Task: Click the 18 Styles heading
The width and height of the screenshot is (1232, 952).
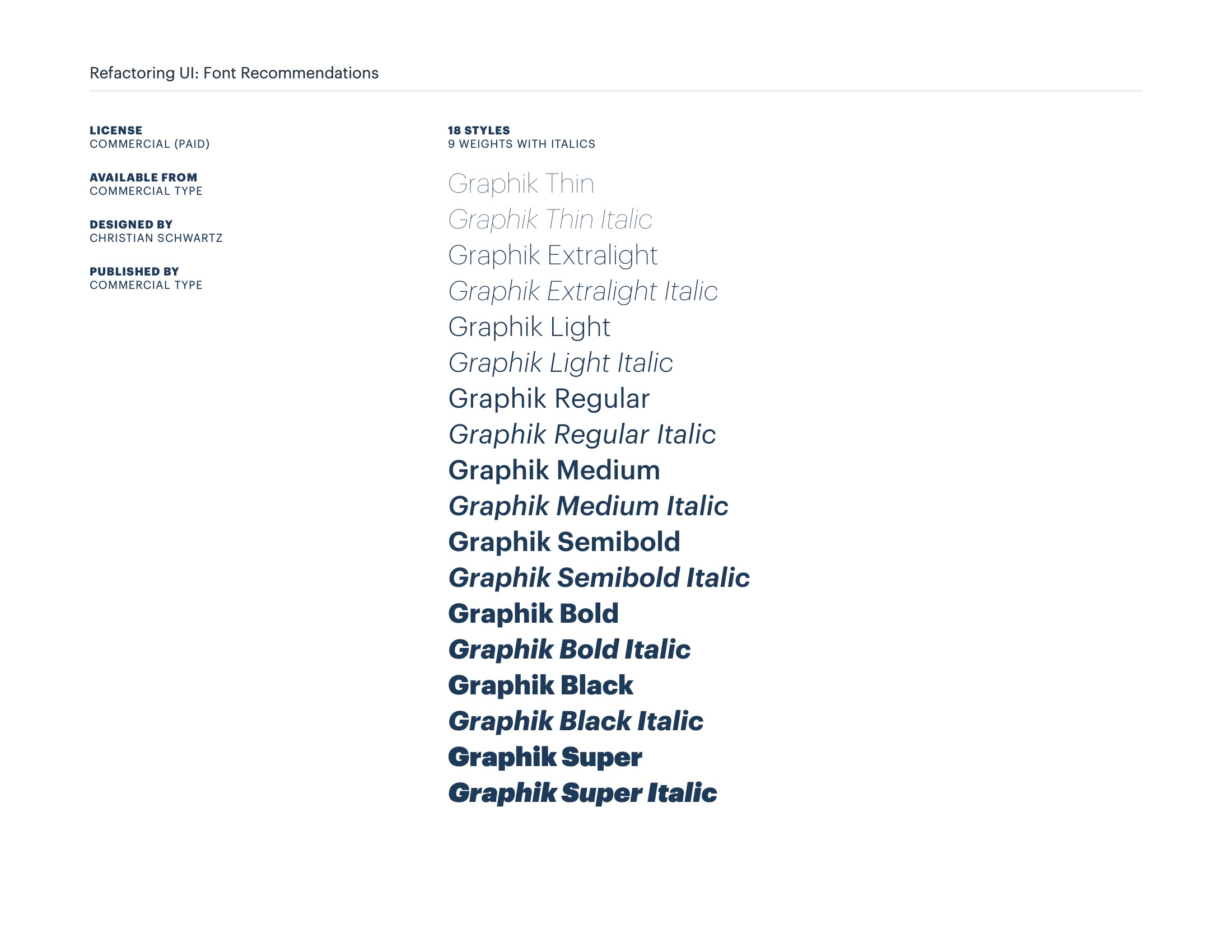Action: click(x=479, y=130)
